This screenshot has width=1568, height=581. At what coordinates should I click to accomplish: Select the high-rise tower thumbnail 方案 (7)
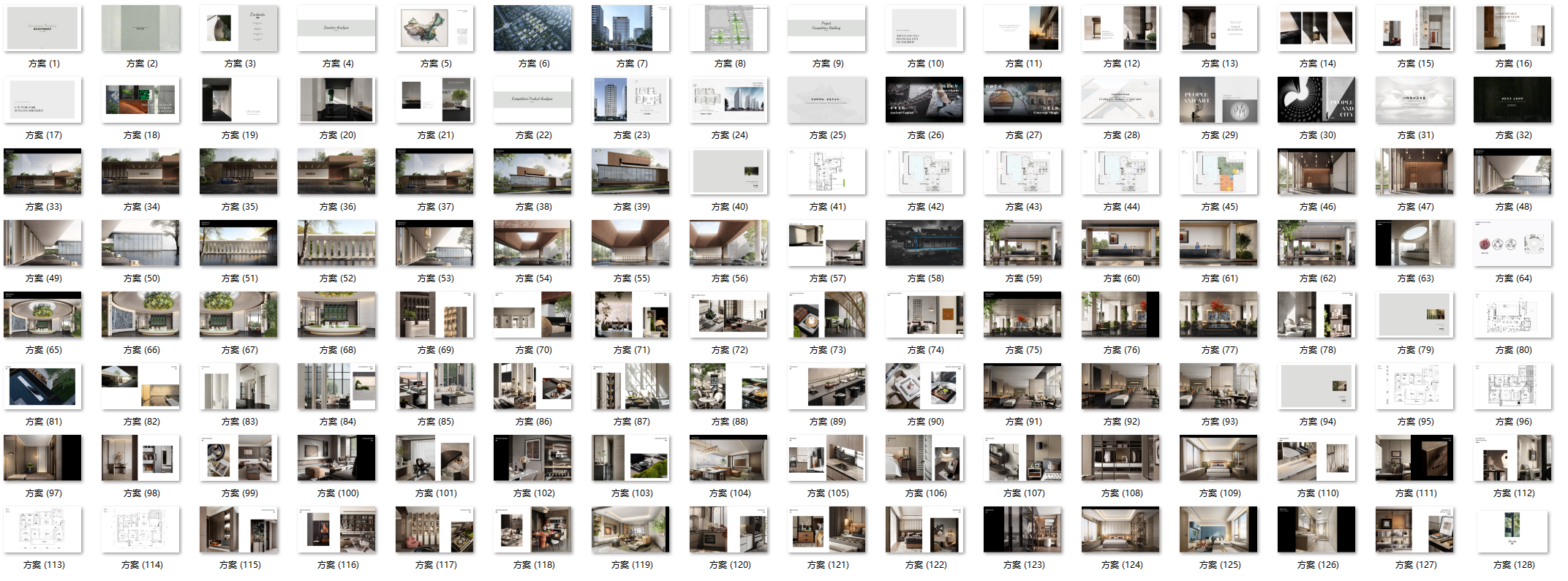point(631,29)
